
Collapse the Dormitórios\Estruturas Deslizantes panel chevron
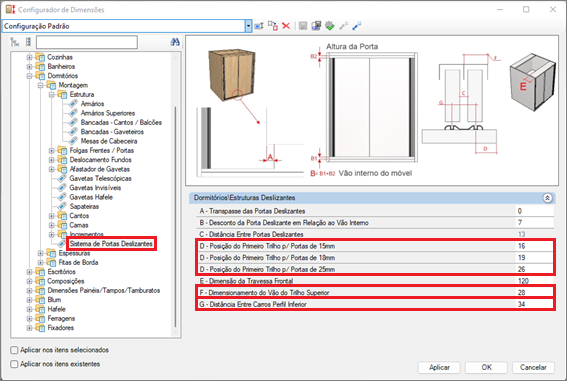(x=547, y=198)
